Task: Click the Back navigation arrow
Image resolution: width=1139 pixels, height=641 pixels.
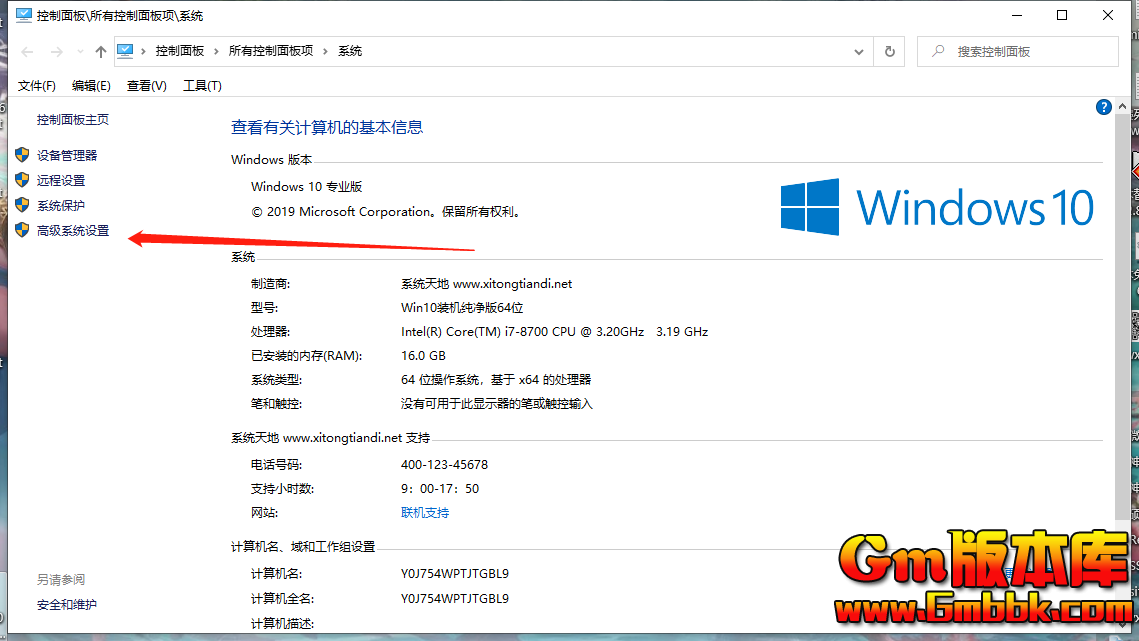Action: tap(27, 52)
